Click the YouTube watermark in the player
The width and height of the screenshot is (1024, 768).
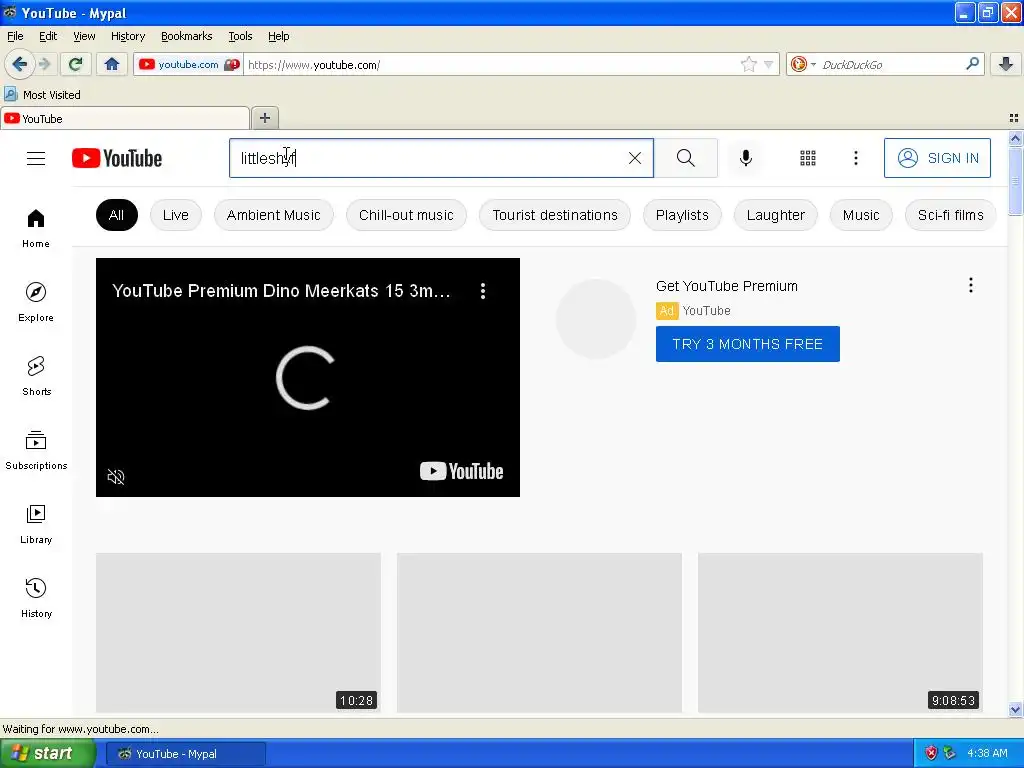point(461,471)
